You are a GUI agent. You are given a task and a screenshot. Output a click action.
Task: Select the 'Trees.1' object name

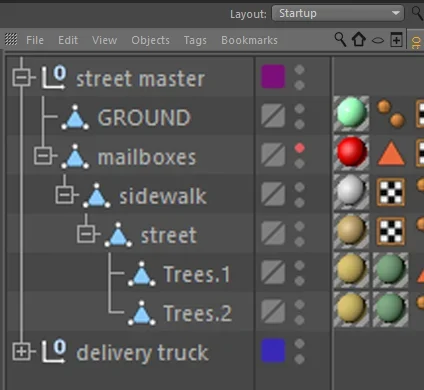(x=197, y=274)
